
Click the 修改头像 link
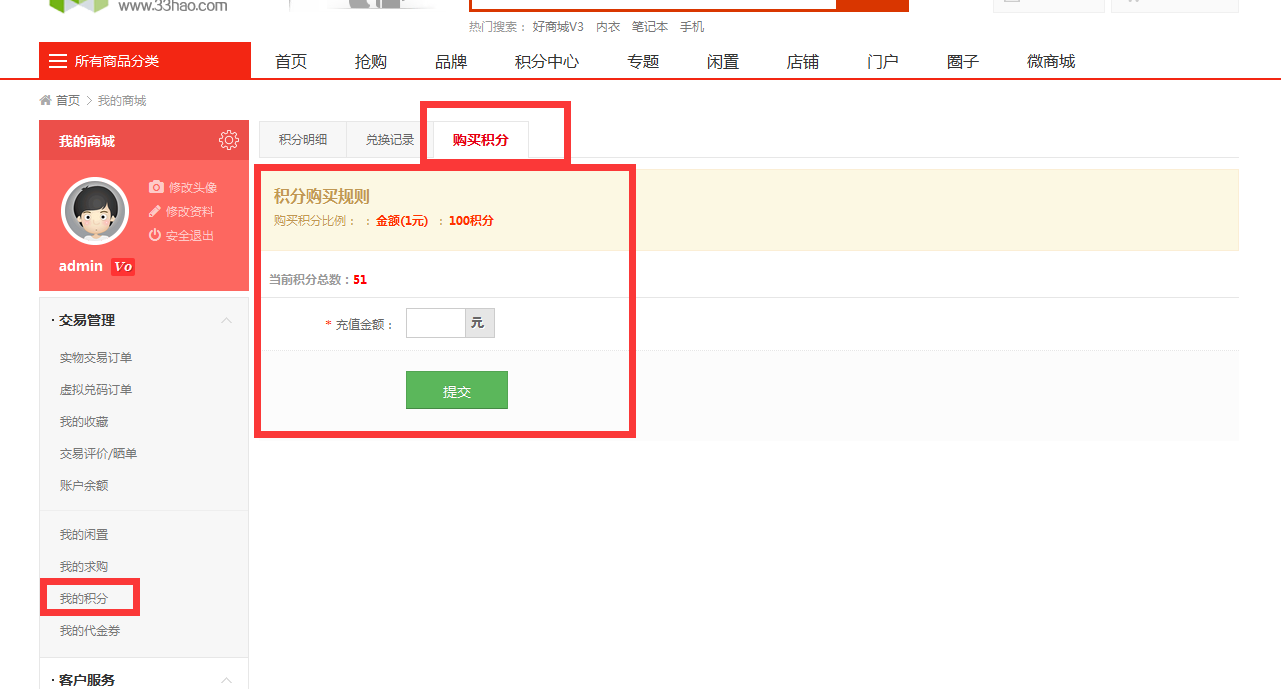192,187
